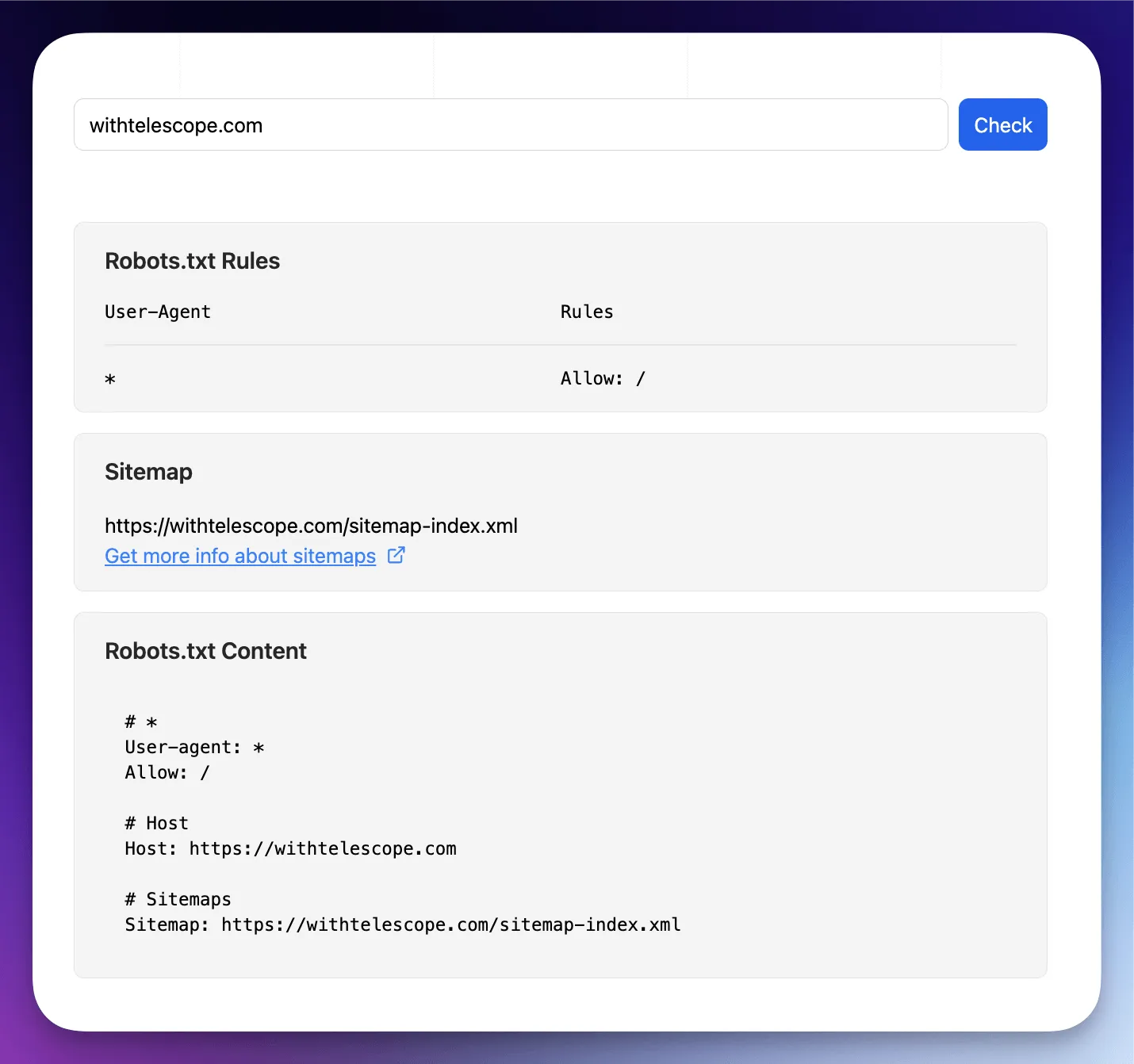
Task: Click the '# Host' comment line
Action: click(156, 823)
